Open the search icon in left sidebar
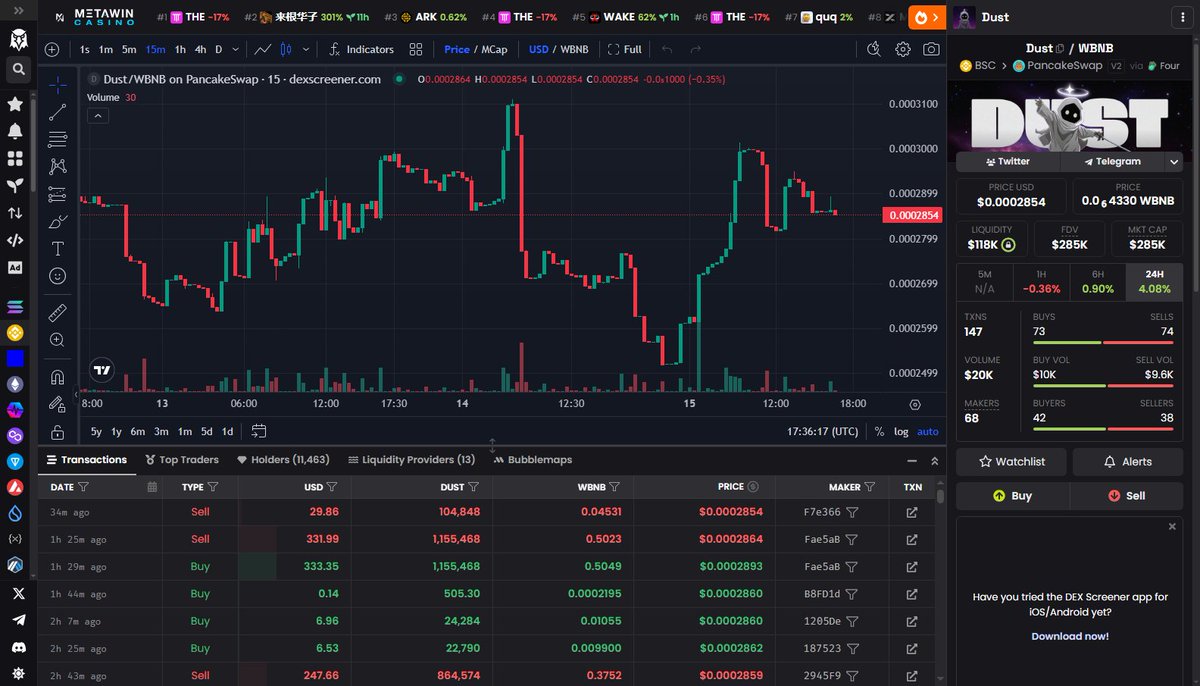The height and width of the screenshot is (686, 1200). [16, 69]
